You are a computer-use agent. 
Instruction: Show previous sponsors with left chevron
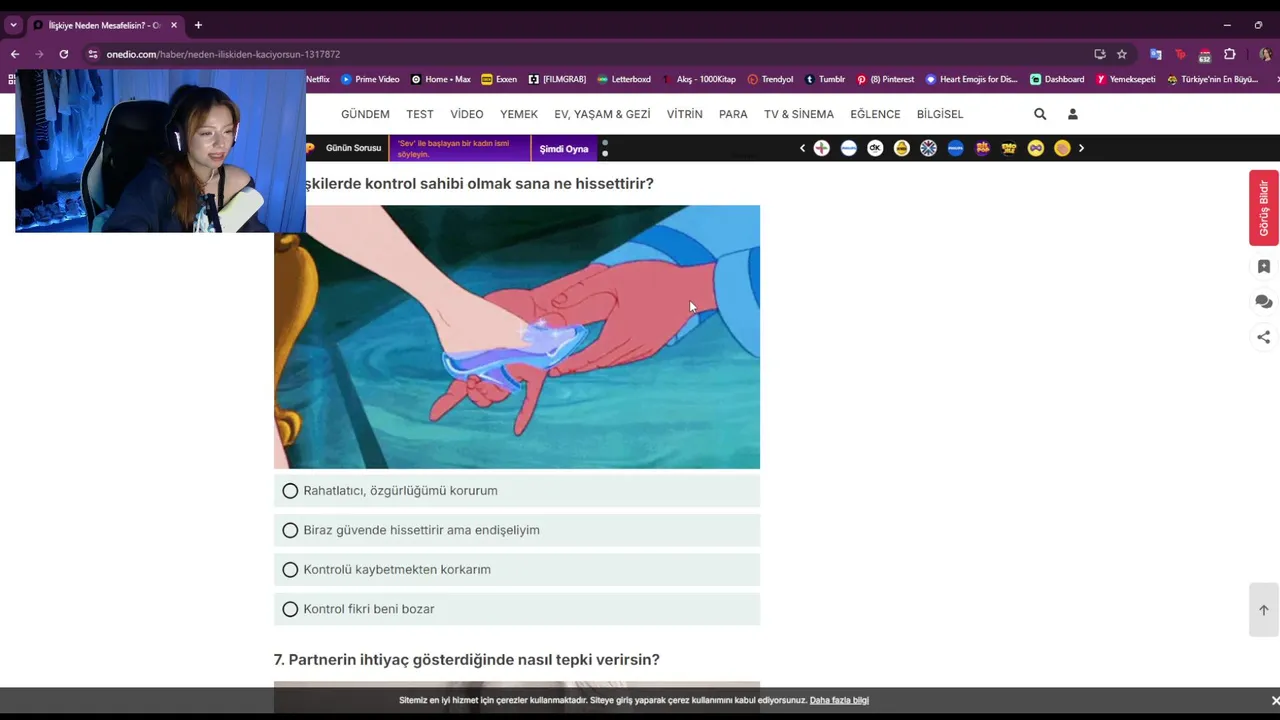tap(802, 148)
